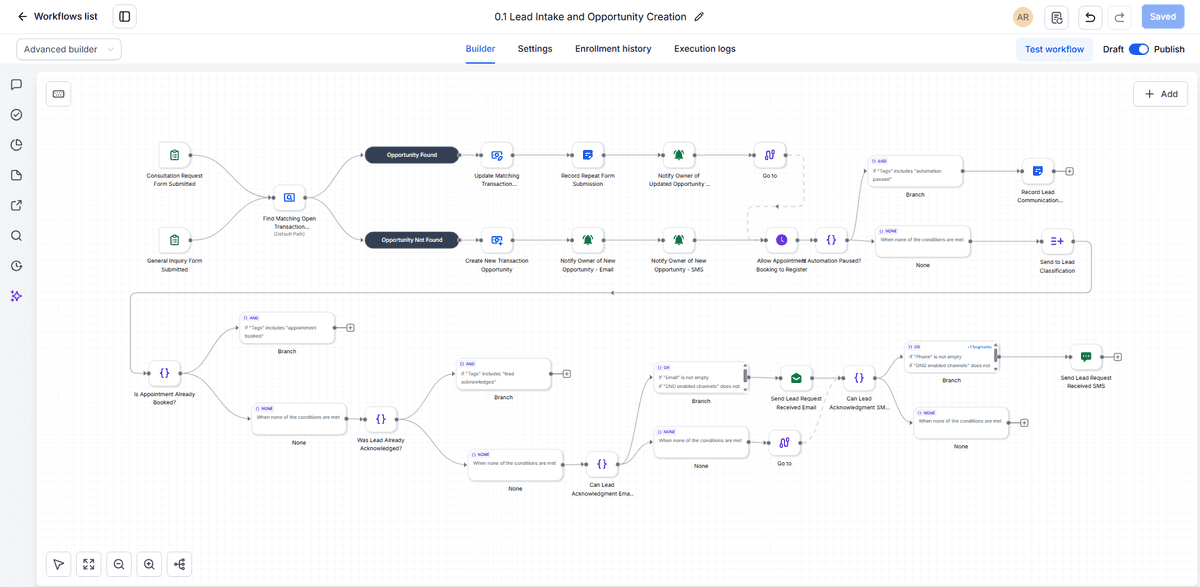Toggle the sidebar panel icon beside Workflows list
This screenshot has width=1200, height=587.
(x=124, y=17)
